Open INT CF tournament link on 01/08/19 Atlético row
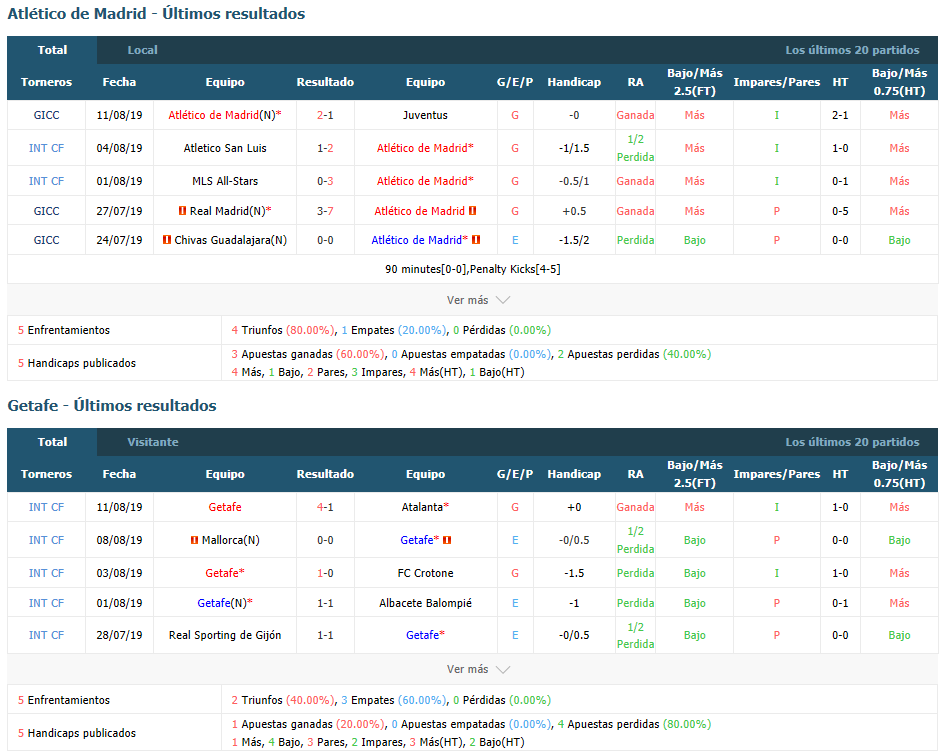Image resolution: width=945 pixels, height=755 pixels. coord(46,181)
